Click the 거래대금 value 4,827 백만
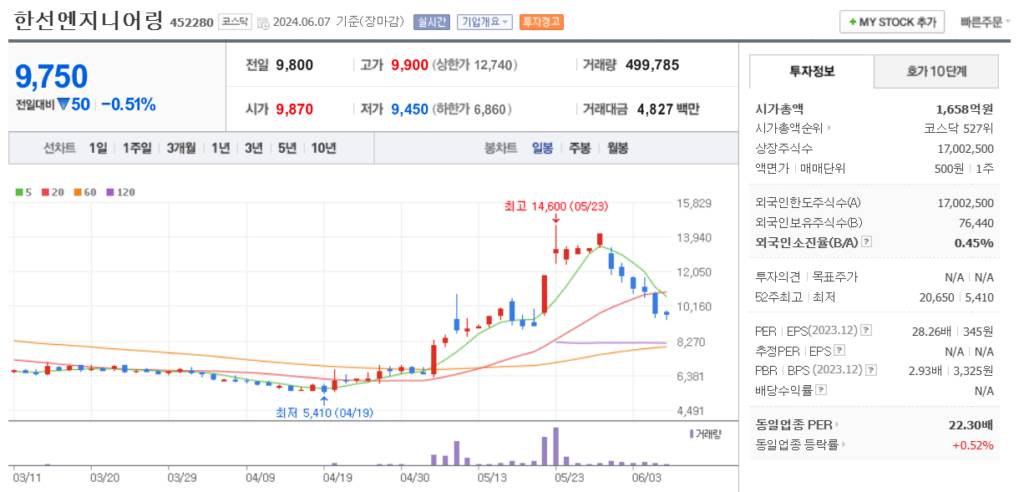Viewport: 1024px width, 492px height. 667,109
